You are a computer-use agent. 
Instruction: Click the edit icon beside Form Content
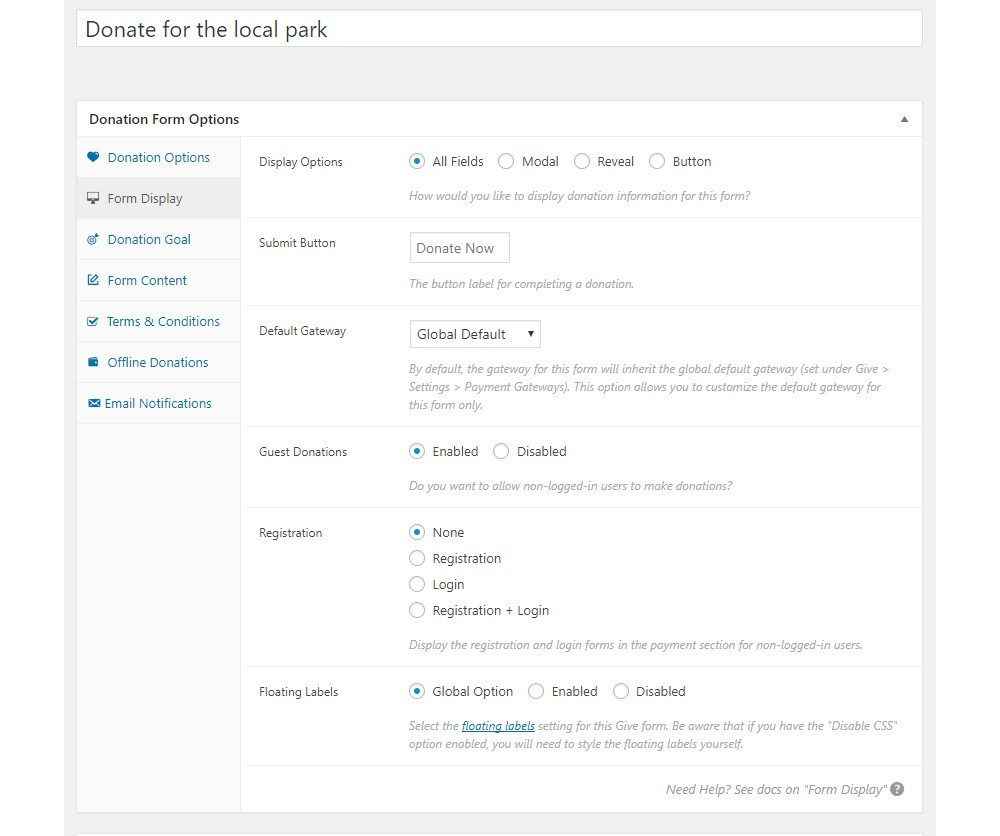[93, 281]
